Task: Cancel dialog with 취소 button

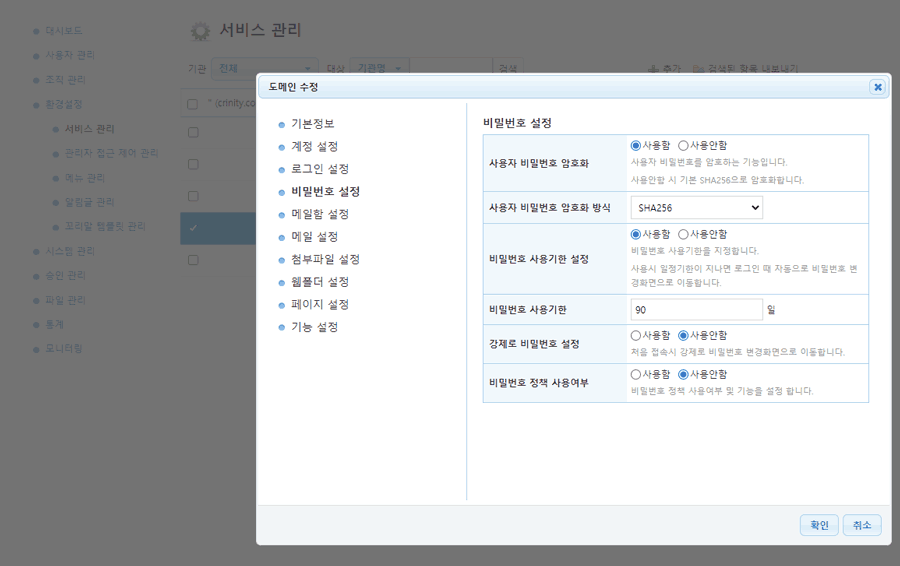Action: click(x=862, y=525)
